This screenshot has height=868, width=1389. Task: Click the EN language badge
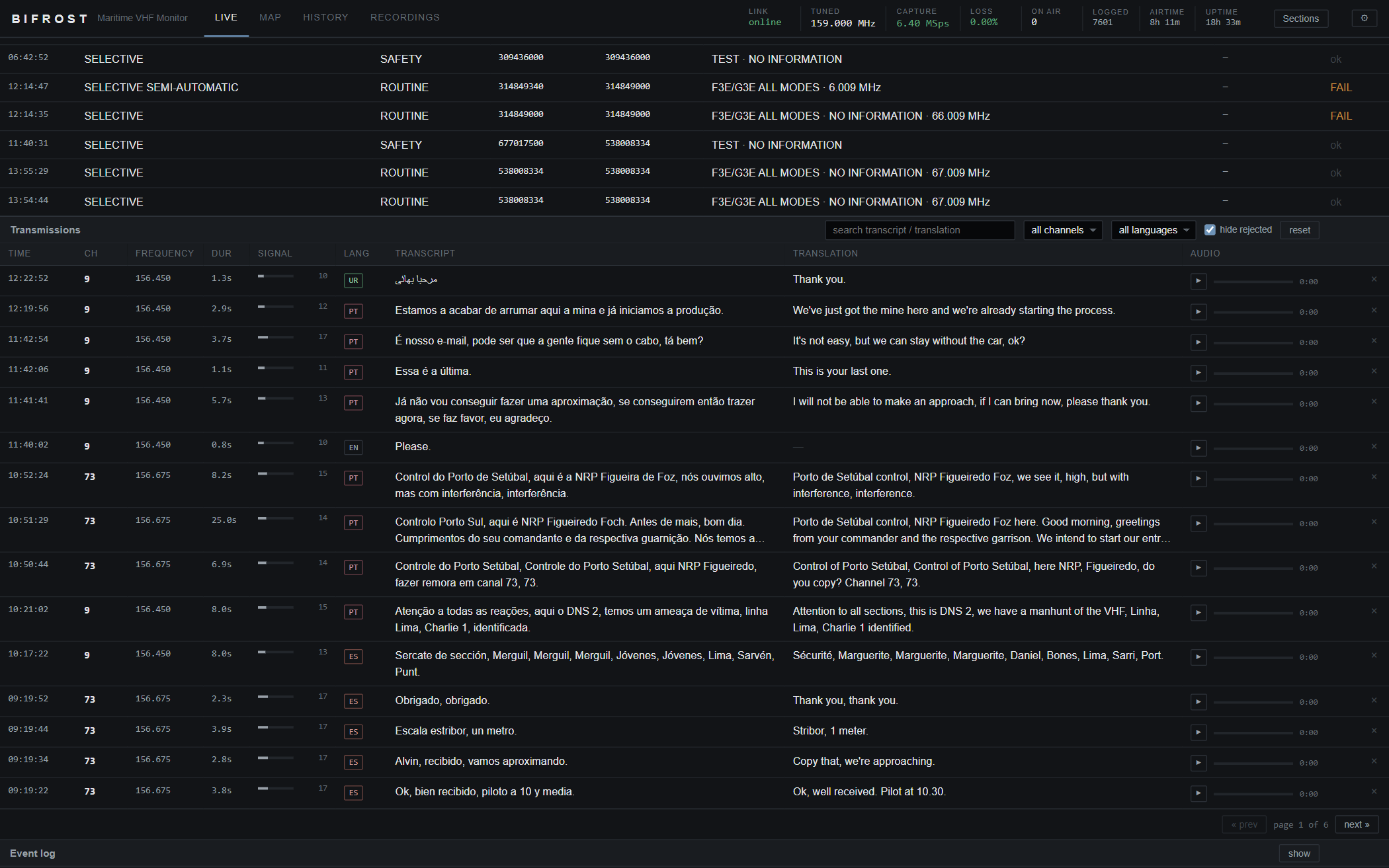click(353, 448)
